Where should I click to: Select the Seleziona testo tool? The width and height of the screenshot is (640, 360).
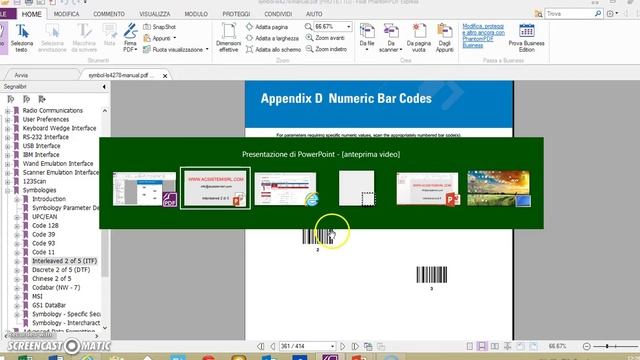(x=22, y=38)
